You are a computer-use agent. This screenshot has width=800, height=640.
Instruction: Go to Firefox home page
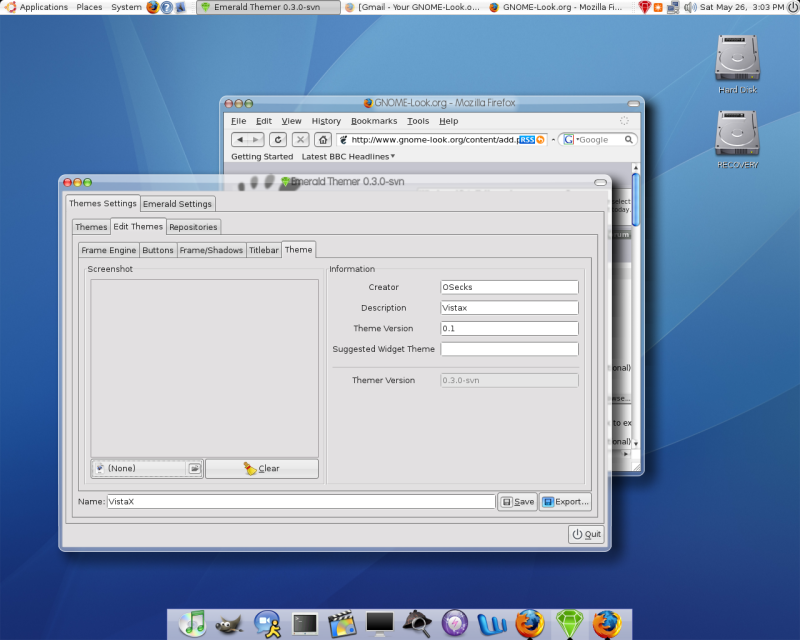pos(323,139)
